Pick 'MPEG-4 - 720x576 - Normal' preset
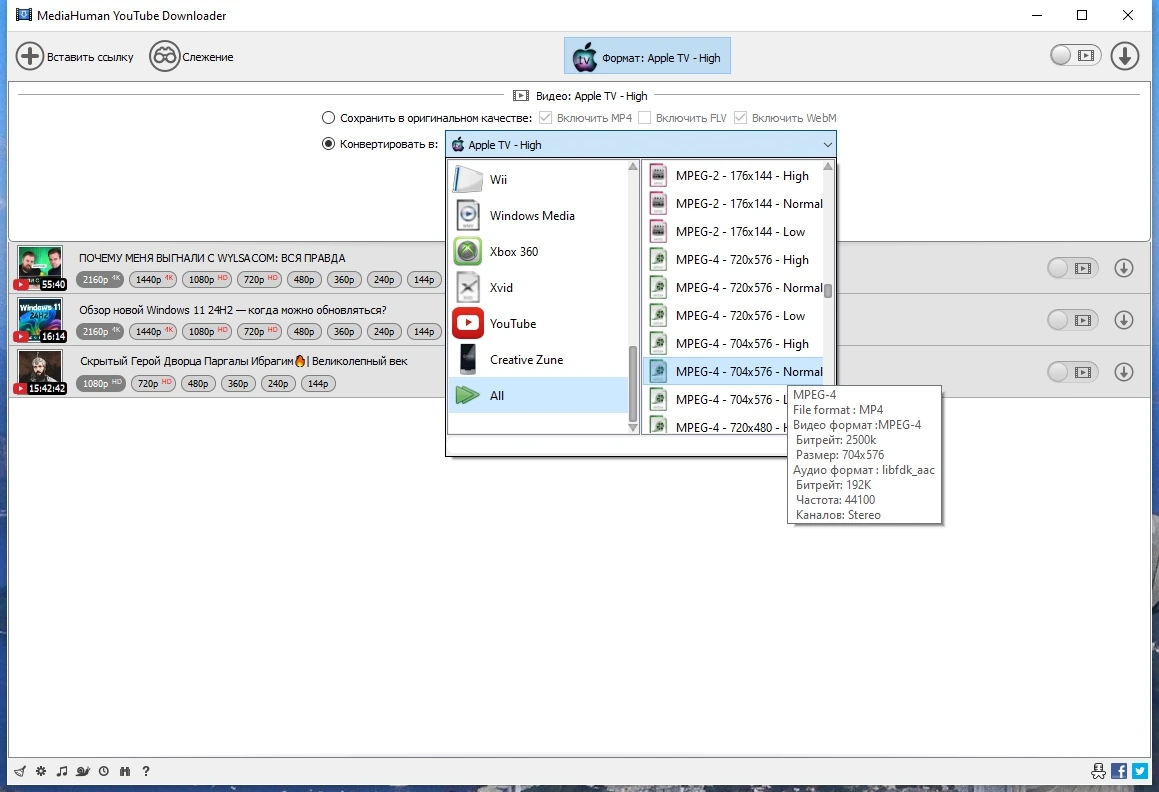Viewport: 1159px width, 792px height. click(735, 288)
